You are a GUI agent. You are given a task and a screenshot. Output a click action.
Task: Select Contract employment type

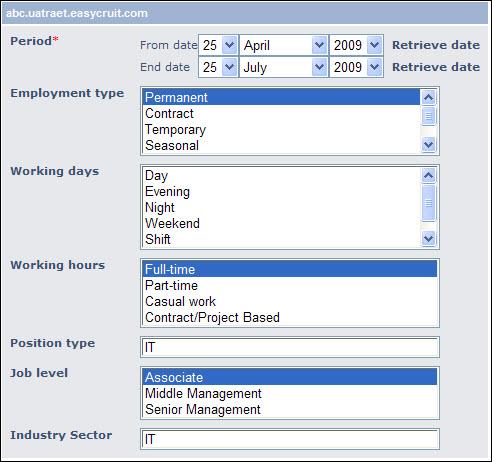(x=281, y=113)
